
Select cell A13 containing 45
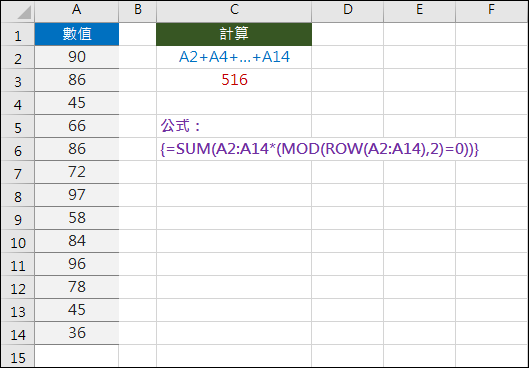77,310
